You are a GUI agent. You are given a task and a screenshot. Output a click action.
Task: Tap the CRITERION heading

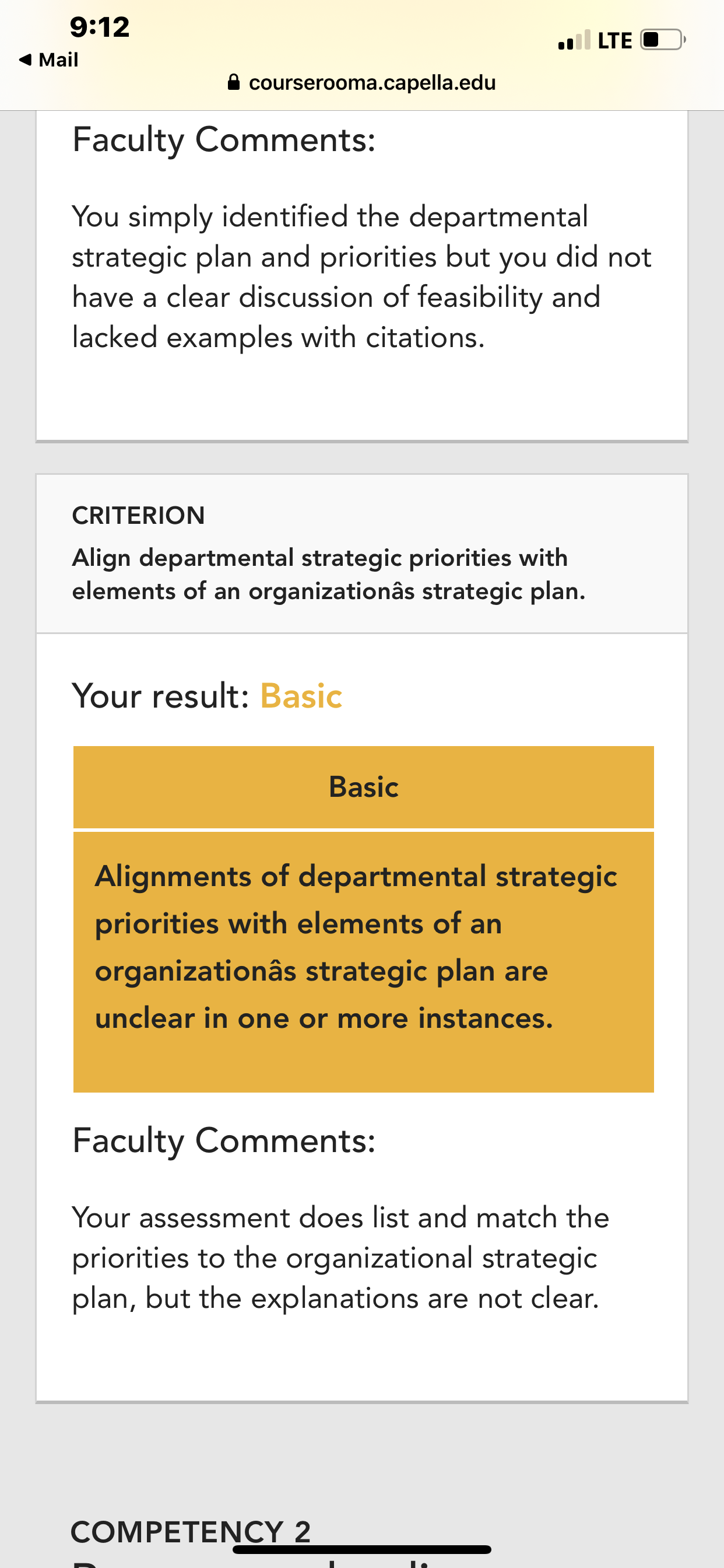point(139,516)
